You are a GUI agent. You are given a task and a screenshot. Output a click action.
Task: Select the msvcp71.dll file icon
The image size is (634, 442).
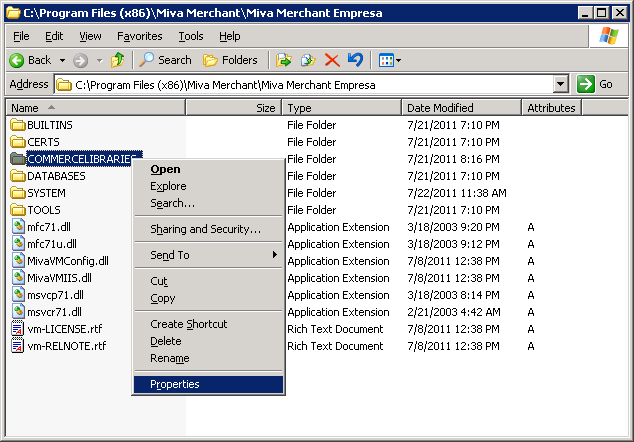18,294
